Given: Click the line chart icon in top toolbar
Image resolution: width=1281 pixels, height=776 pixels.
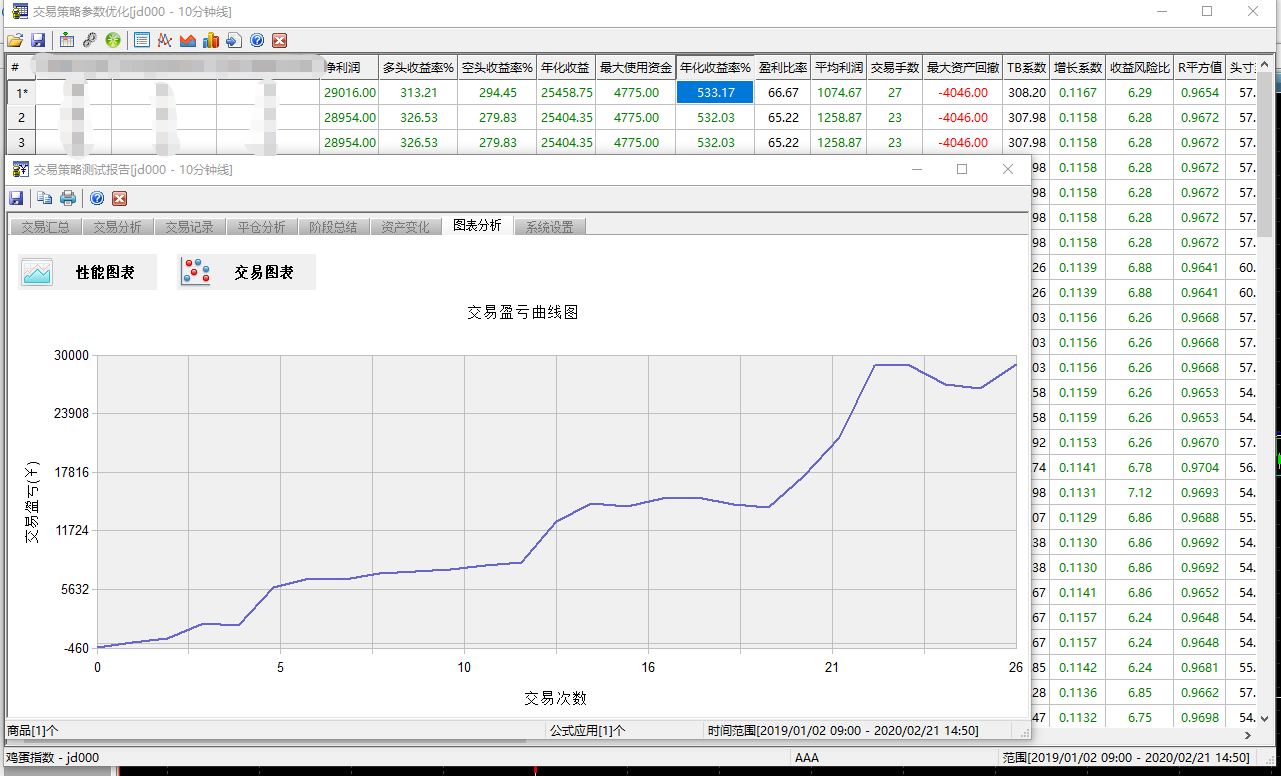Looking at the screenshot, I should tap(164, 40).
